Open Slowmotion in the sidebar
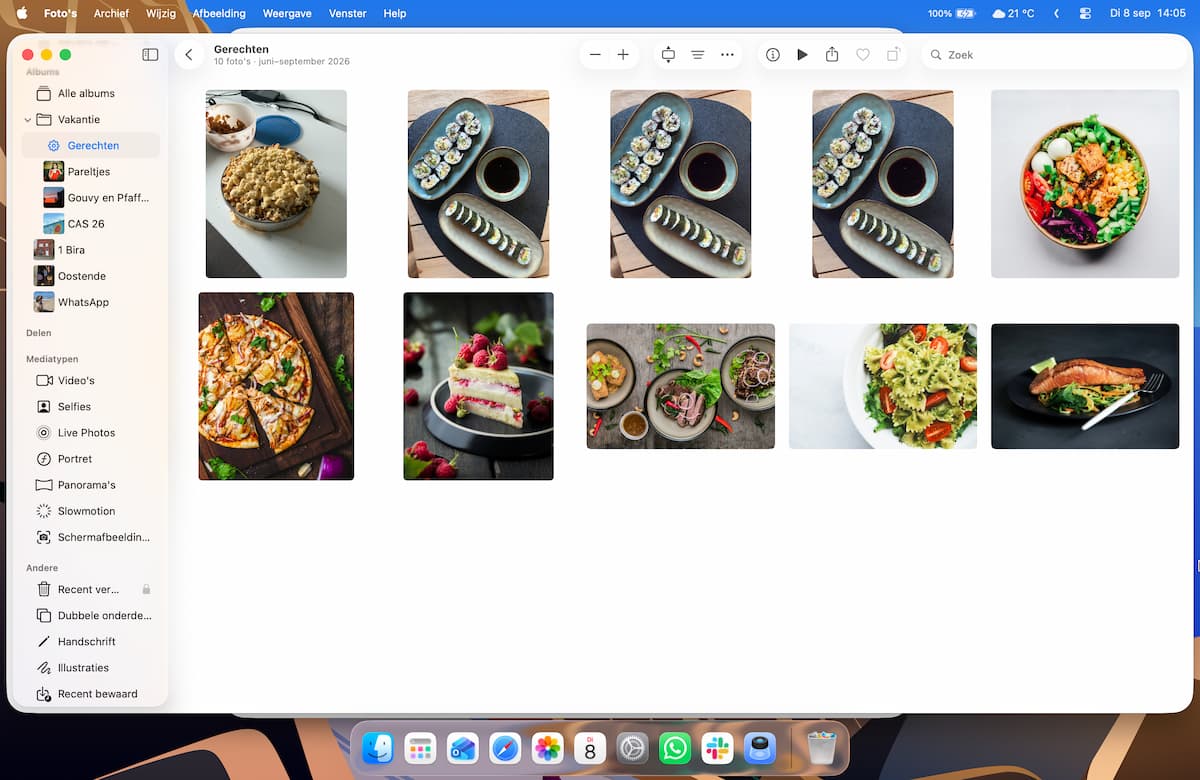Viewport: 1200px width, 780px height. pyautogui.click(x=90, y=510)
